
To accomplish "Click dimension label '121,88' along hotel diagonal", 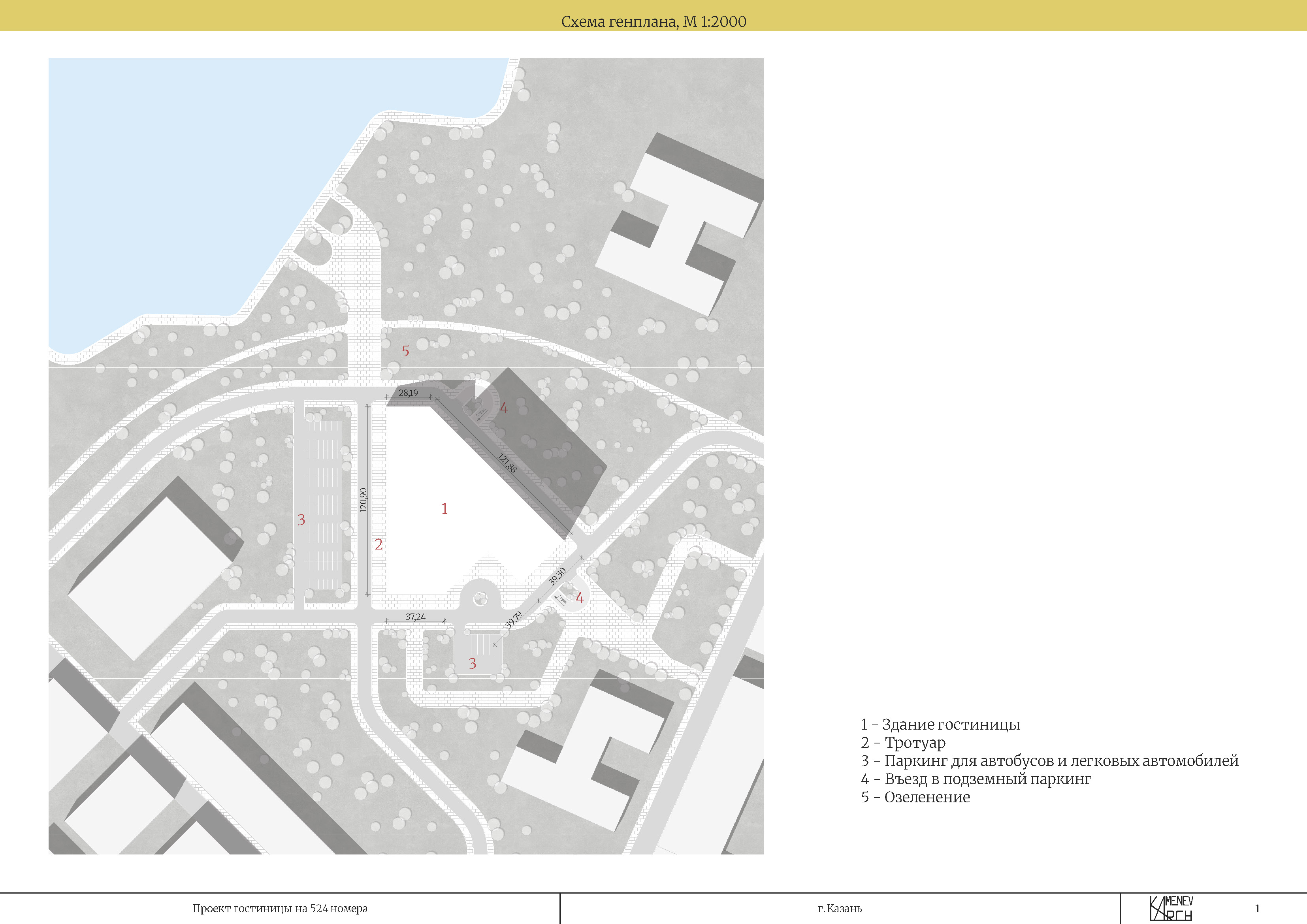I will [x=507, y=463].
